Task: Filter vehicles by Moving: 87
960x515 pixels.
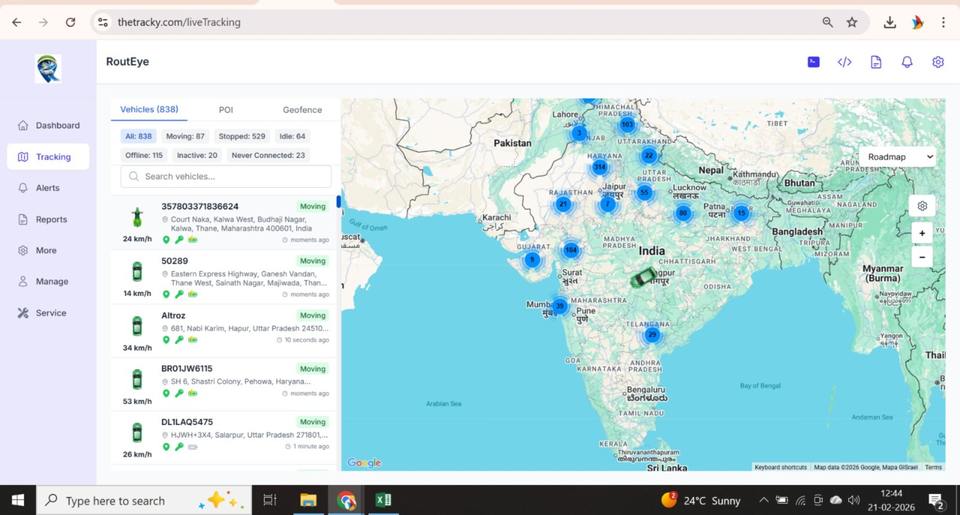Action: point(185,136)
